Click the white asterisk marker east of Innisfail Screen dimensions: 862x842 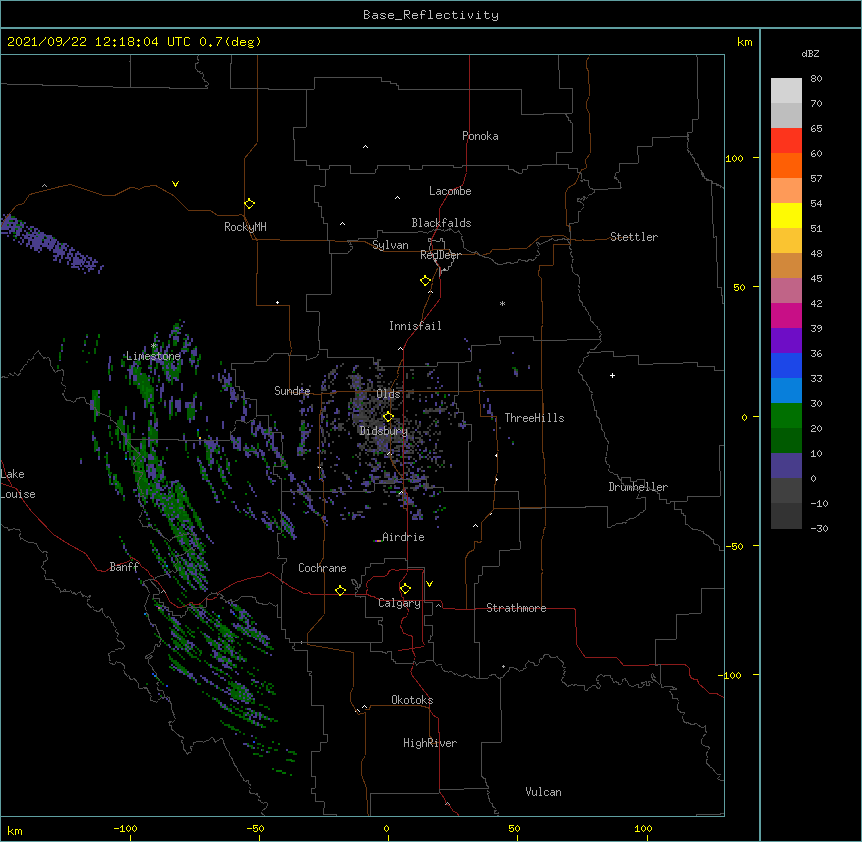point(502,303)
